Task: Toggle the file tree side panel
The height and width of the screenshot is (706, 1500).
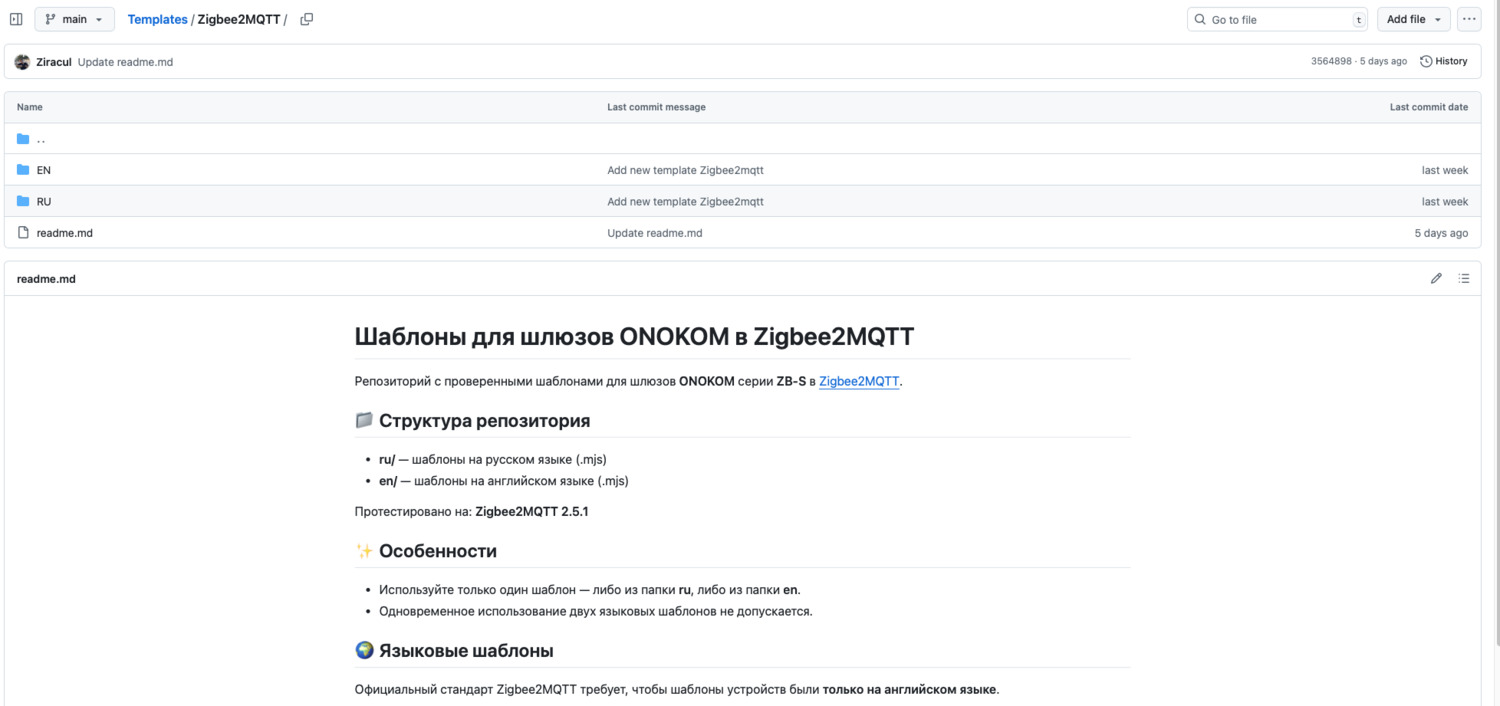Action: [16, 19]
